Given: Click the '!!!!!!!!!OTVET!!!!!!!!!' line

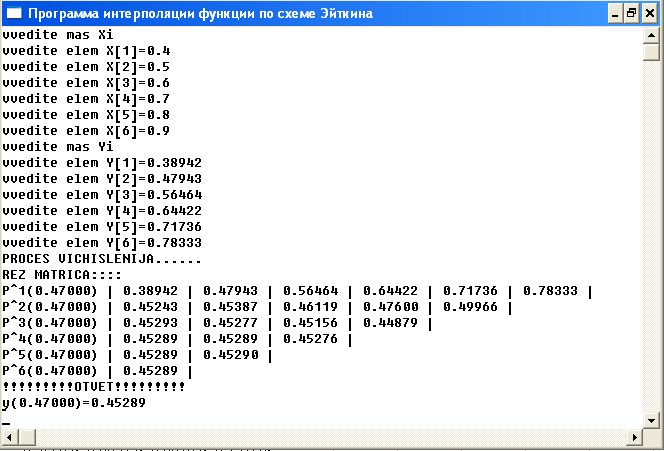Looking at the screenshot, I should (x=94, y=387).
